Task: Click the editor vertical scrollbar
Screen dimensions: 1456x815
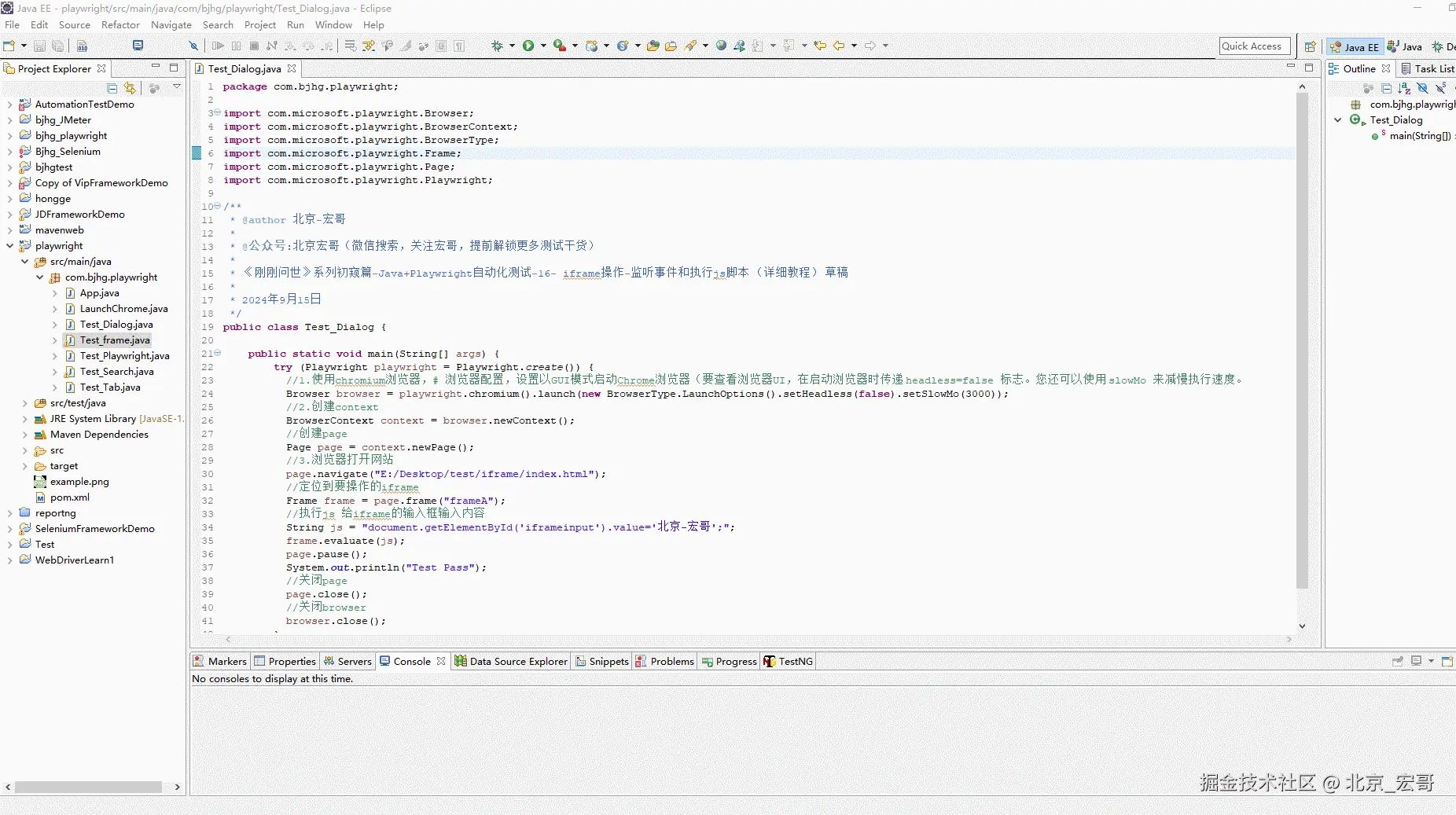Action: 1302,341
